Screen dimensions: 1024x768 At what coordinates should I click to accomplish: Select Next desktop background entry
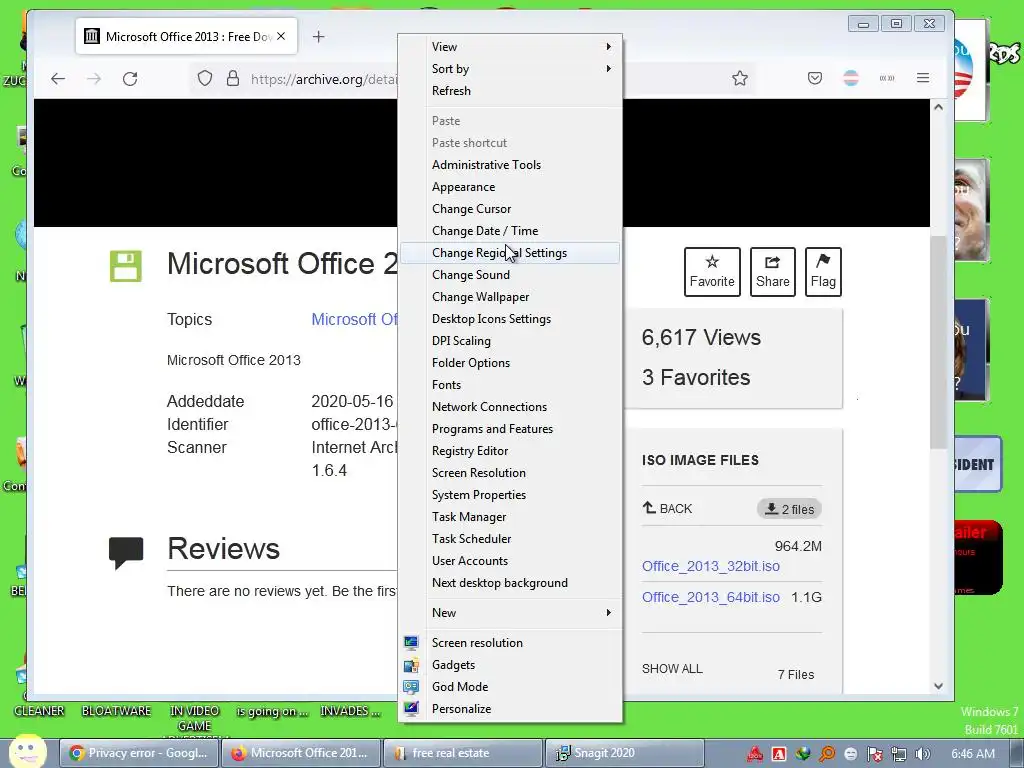[x=509, y=583]
